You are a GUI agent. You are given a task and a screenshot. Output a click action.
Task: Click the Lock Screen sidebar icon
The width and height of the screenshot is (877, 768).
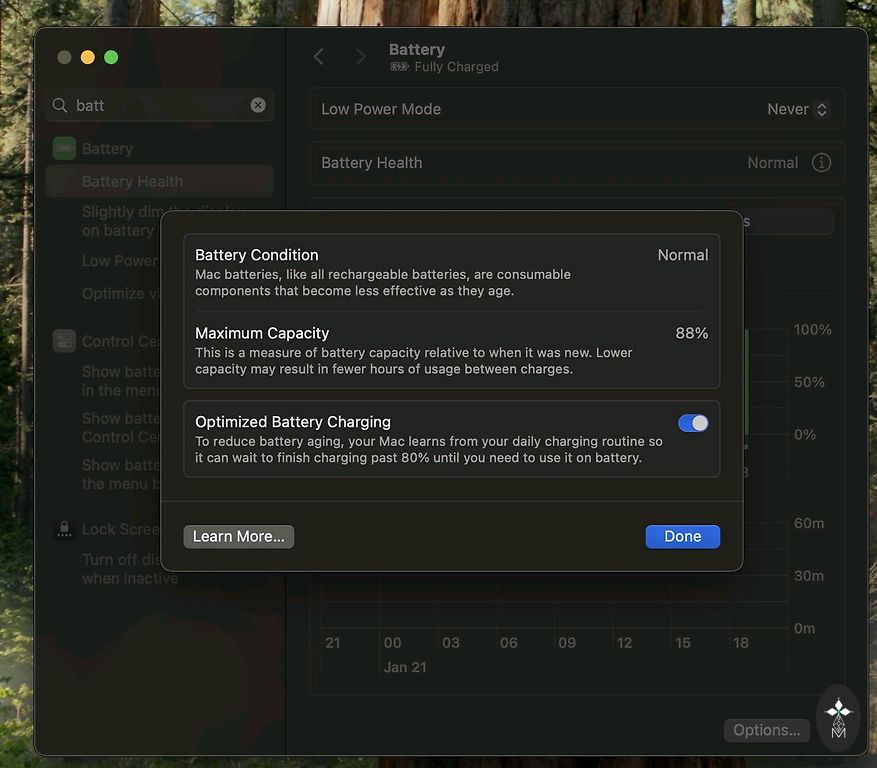click(x=64, y=529)
